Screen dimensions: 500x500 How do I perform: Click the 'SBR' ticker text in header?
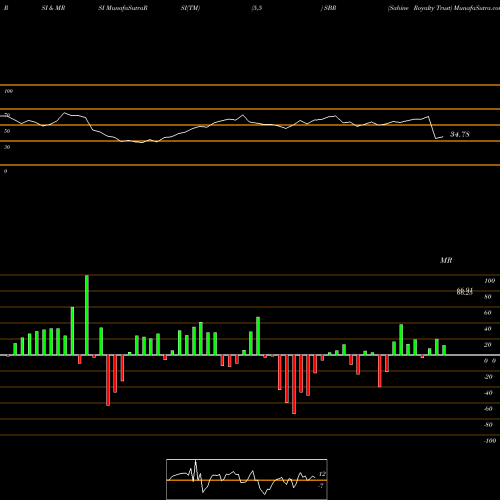(330, 8)
